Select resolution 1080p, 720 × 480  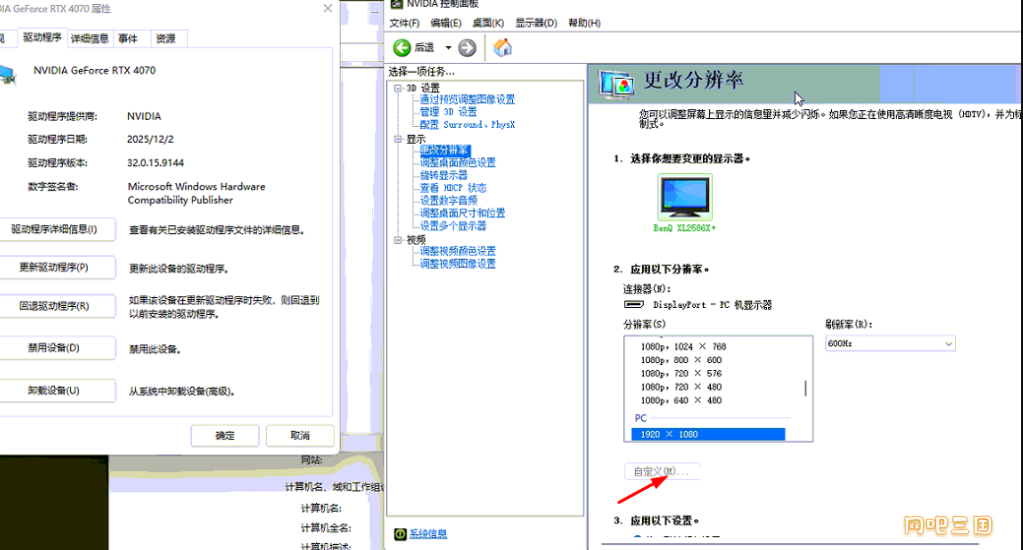click(681, 387)
